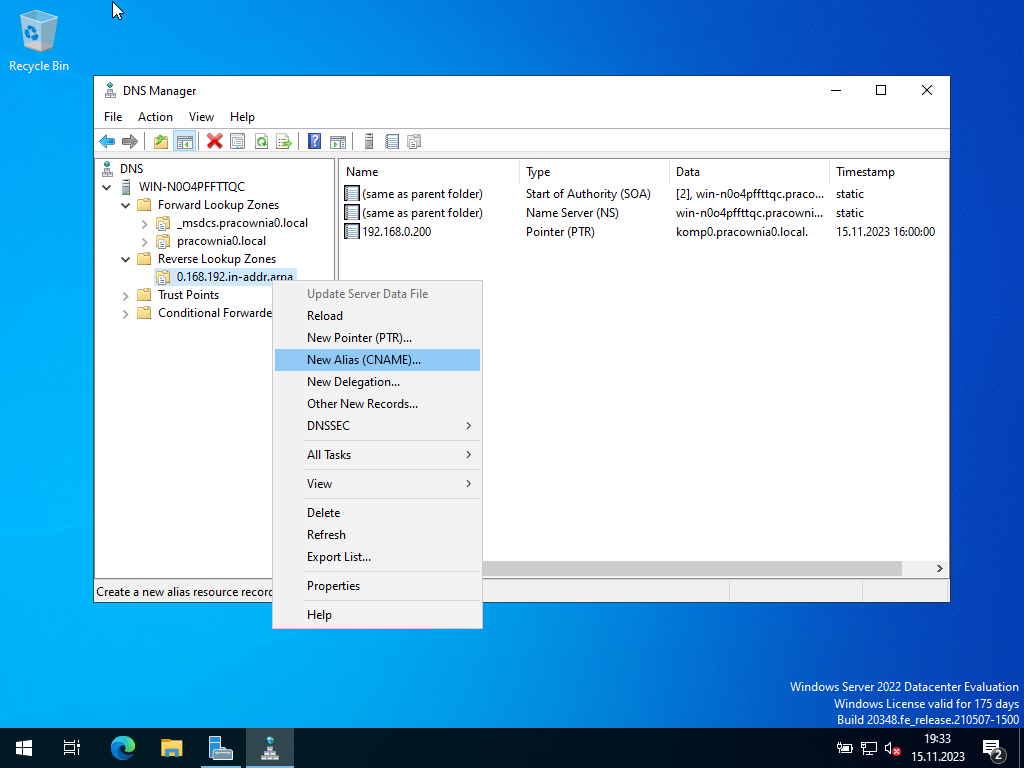Image resolution: width=1024 pixels, height=768 pixels.
Task: Open the File menu
Action: [113, 117]
